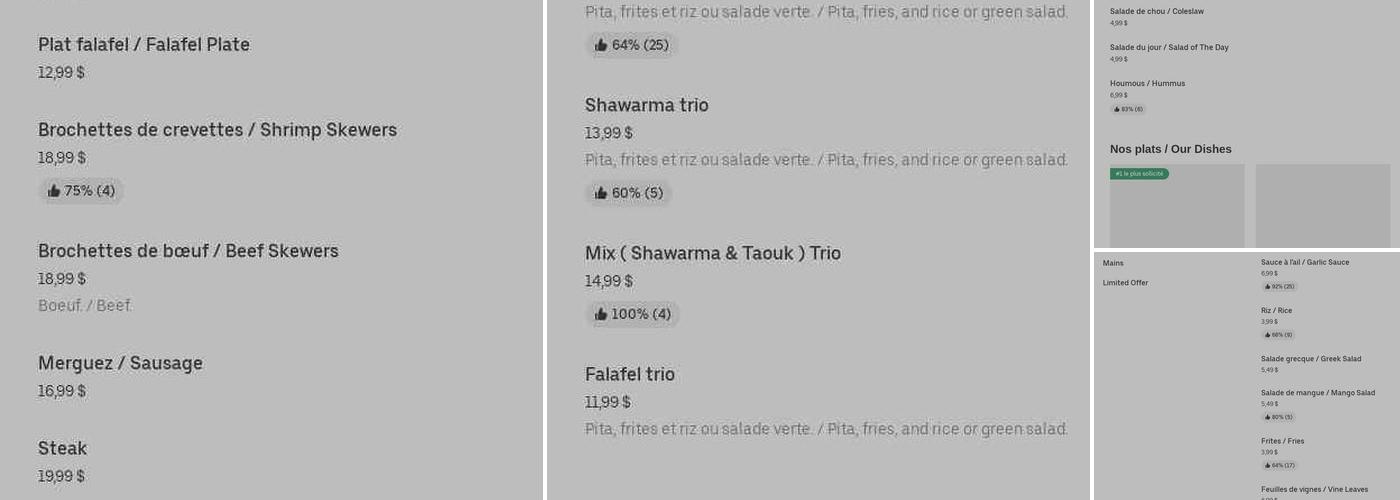Click Mango Salad thumbs-up rating icon
Viewport: 1400px width, 500px height.
tap(1267, 417)
